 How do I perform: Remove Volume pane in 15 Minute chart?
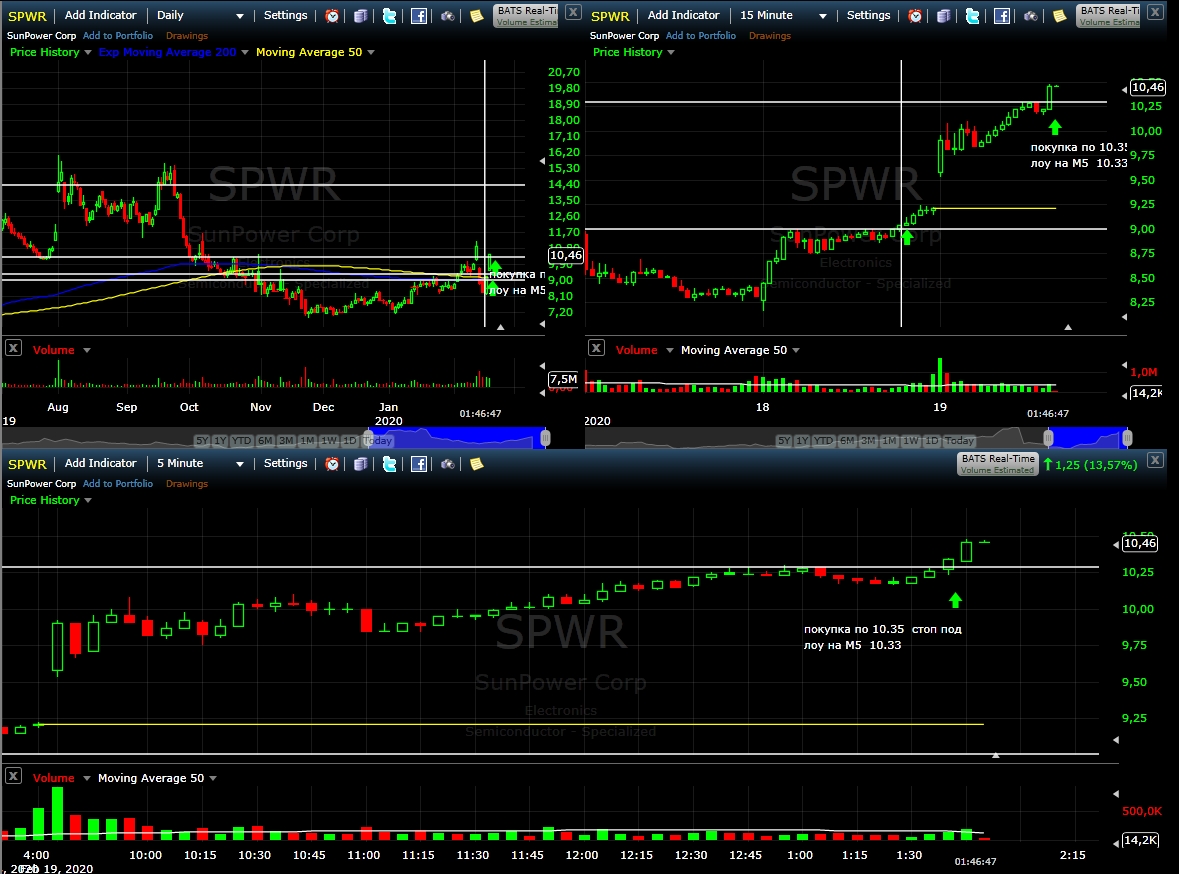(x=596, y=348)
